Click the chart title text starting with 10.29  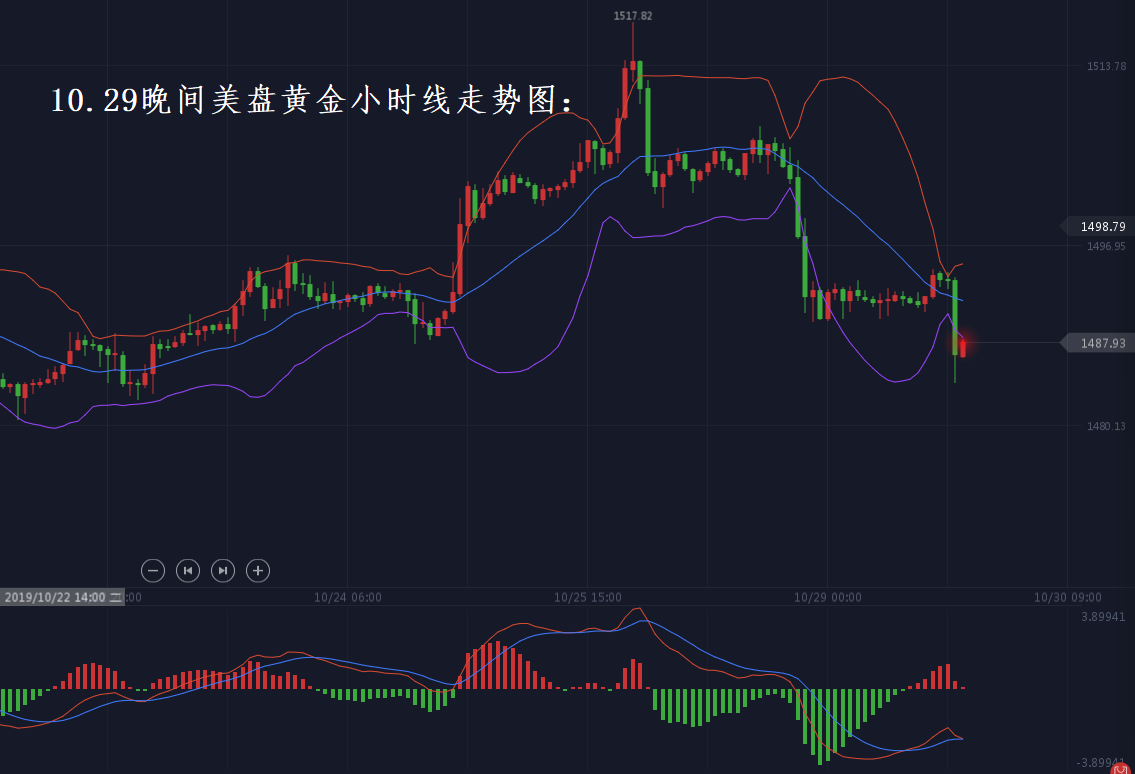click(x=313, y=100)
